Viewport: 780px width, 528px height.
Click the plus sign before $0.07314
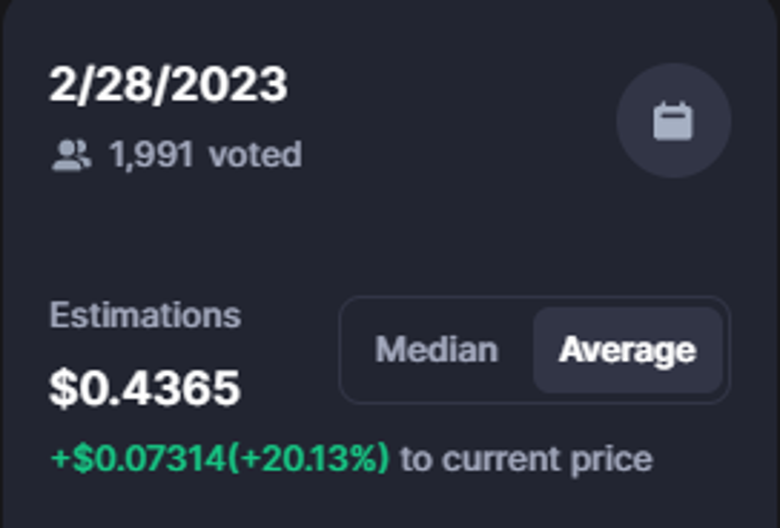(58, 459)
